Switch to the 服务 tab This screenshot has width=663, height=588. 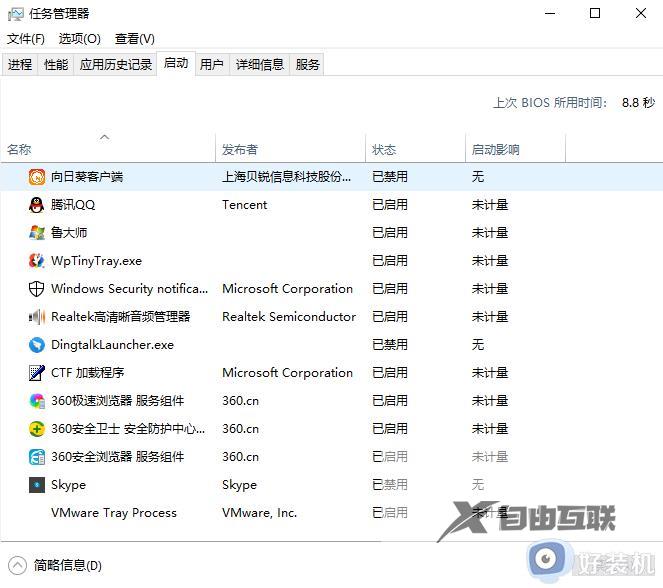[307, 65]
